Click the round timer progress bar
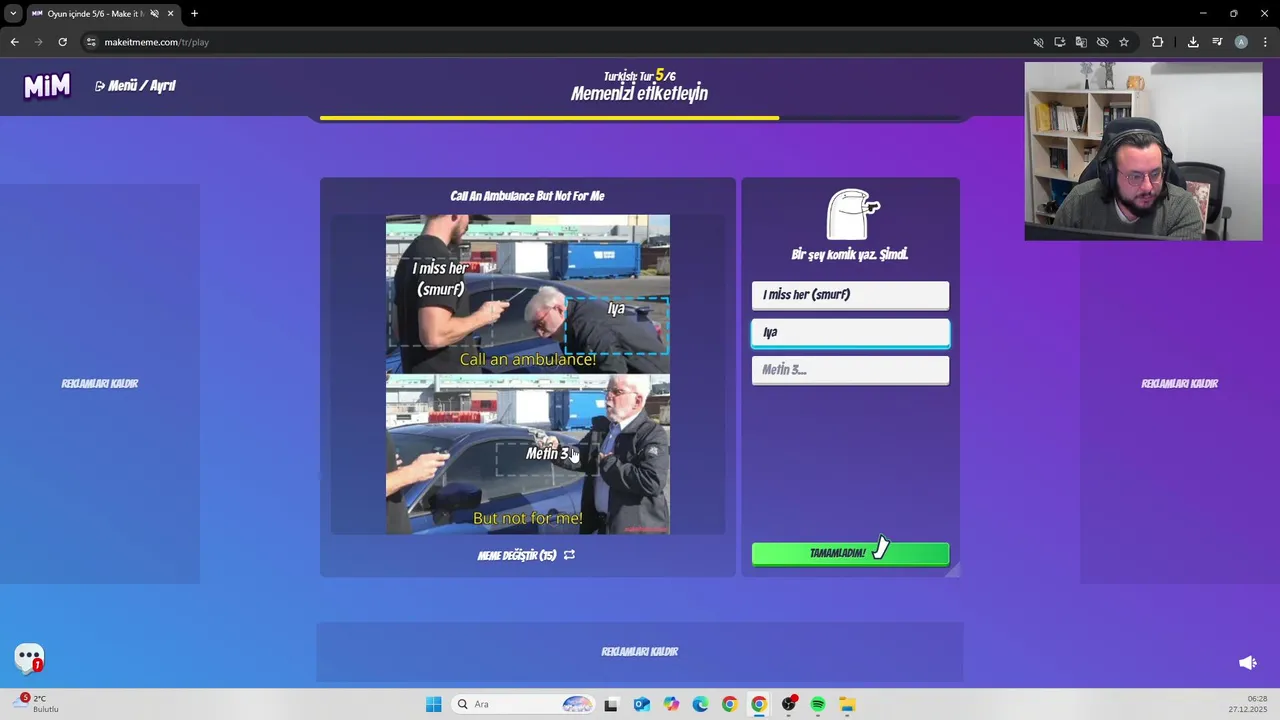Viewport: 1280px width, 720px height. click(640, 118)
